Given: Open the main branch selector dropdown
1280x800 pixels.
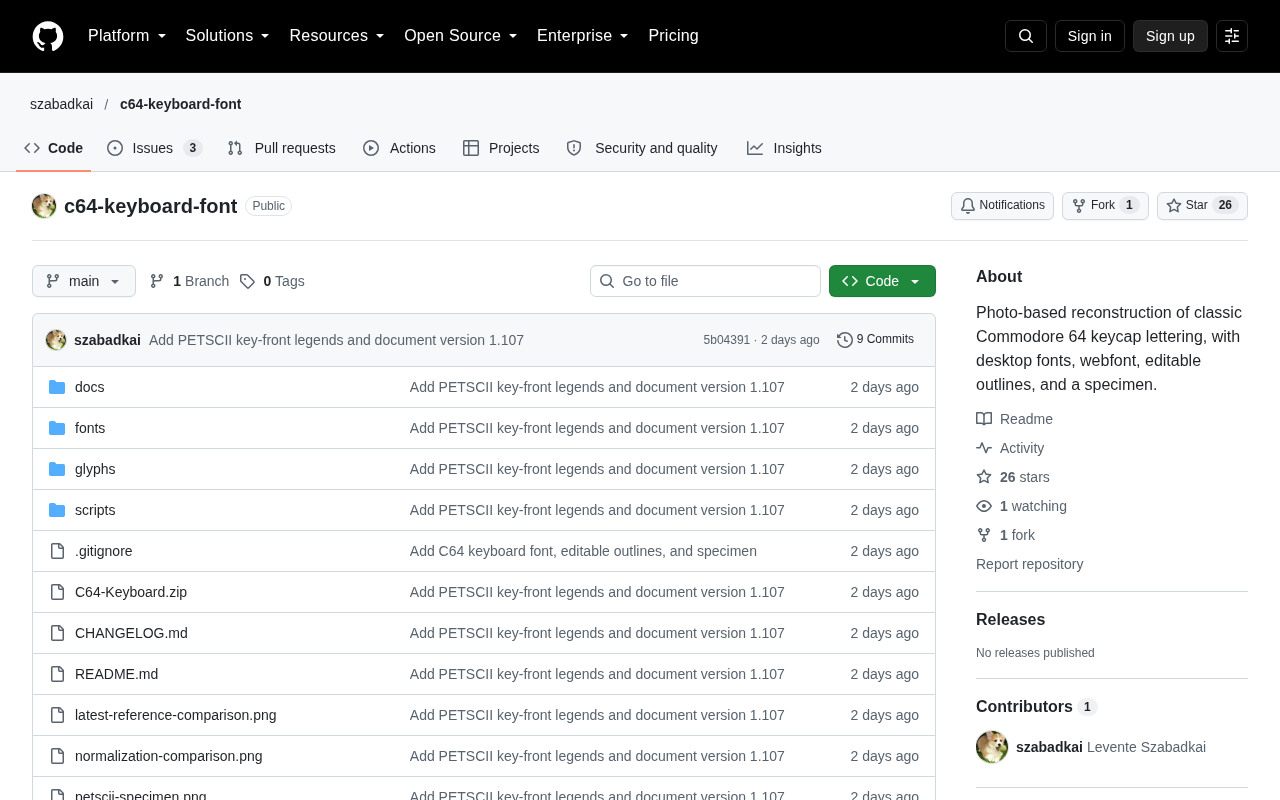Looking at the screenshot, I should pyautogui.click(x=84, y=281).
